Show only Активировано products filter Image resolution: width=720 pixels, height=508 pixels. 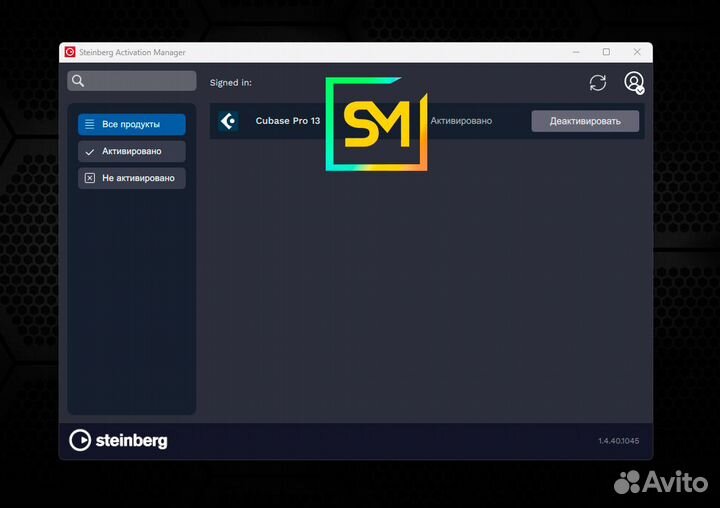tap(131, 151)
